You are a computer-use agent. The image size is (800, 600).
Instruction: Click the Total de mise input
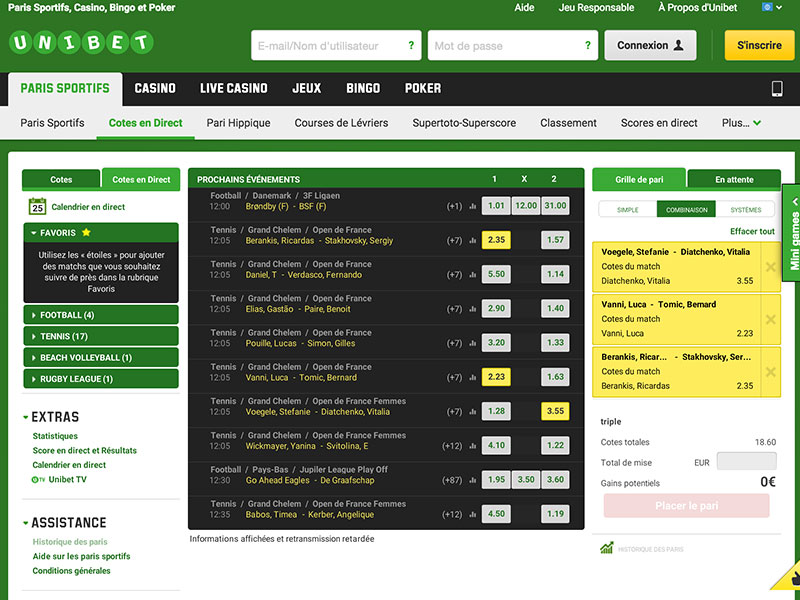pos(746,462)
